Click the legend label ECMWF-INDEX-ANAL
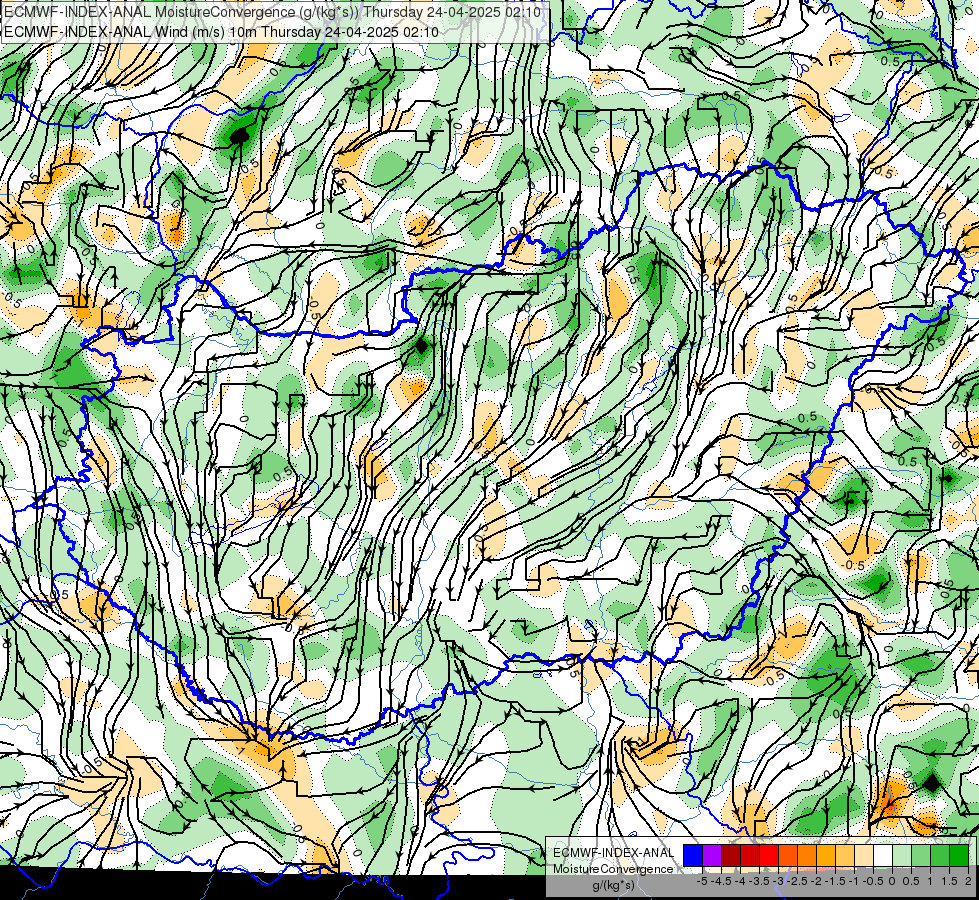 click(x=614, y=853)
